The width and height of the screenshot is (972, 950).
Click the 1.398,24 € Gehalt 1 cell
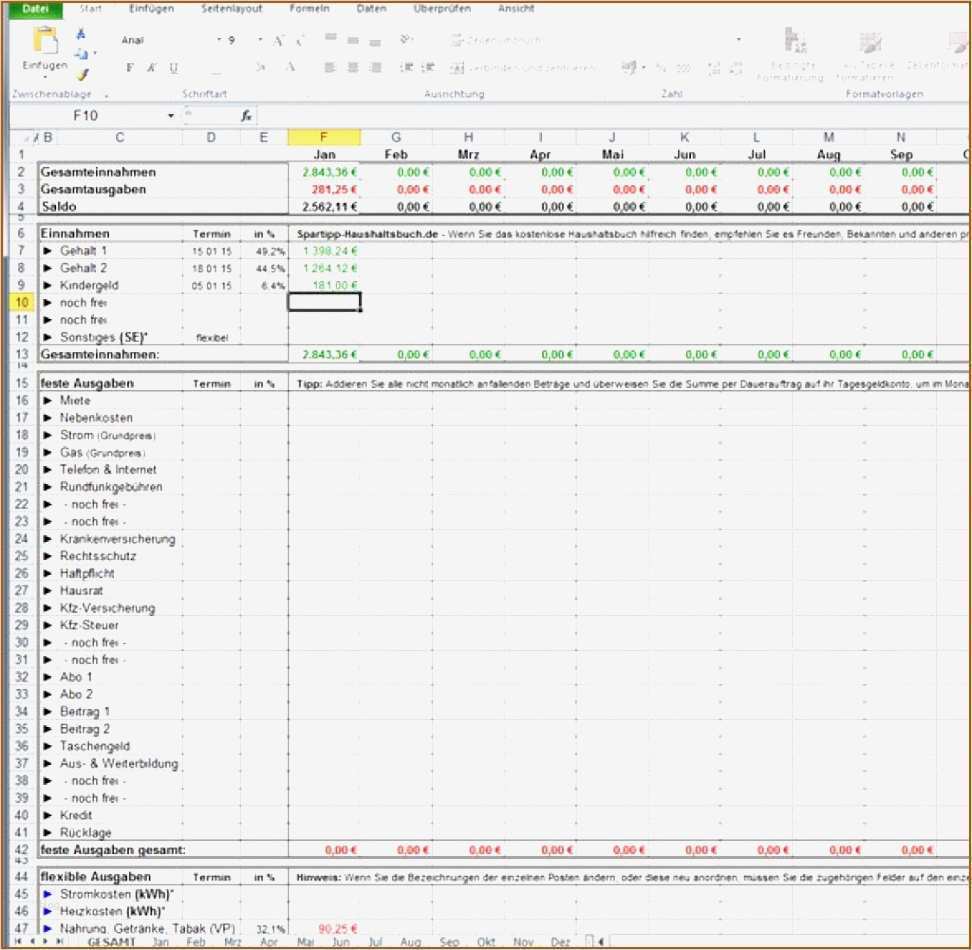click(x=324, y=251)
